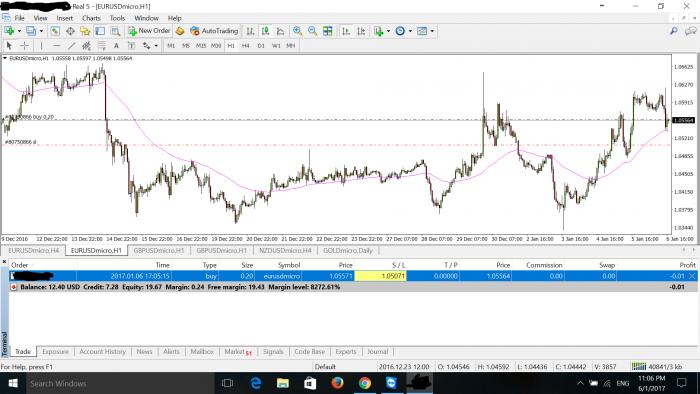
Task: Open the Windows Start menu
Action: pyautogui.click(x=12, y=383)
